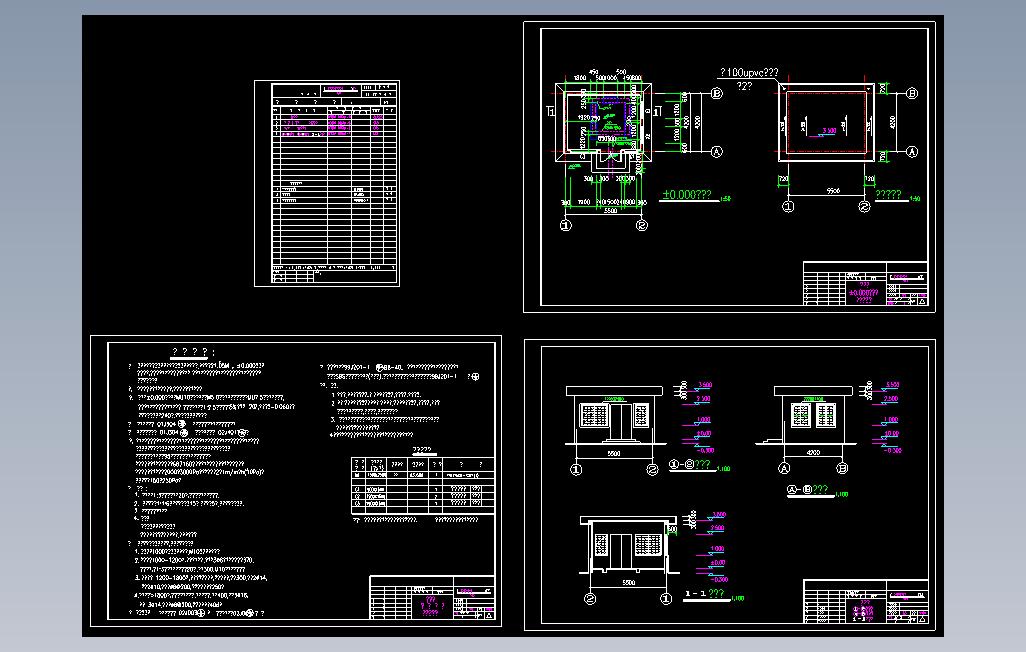The image size is (1026, 652).
Task: Select the title block of the elevation sheet
Action: [x=865, y=601]
